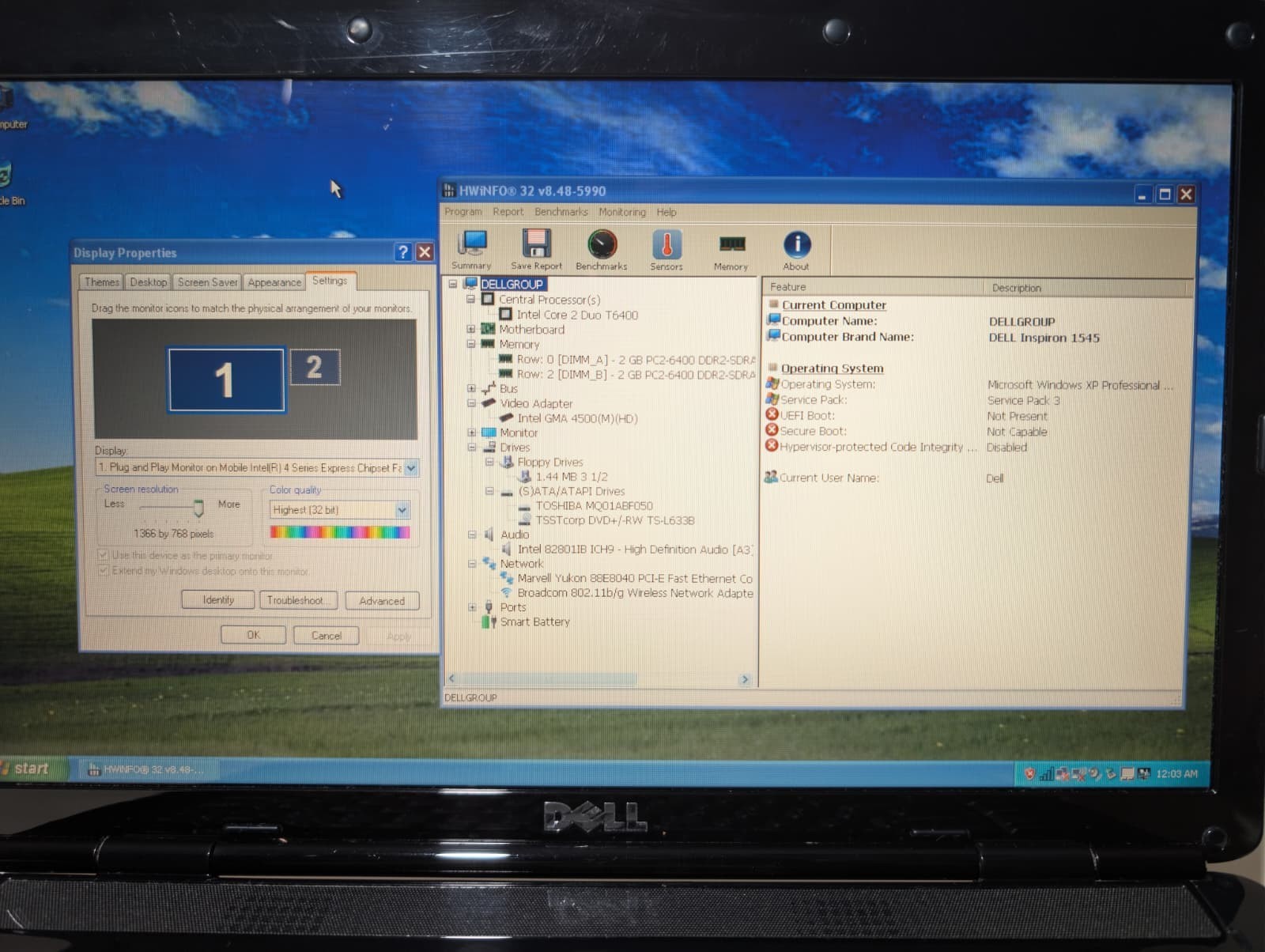Collapse the DELLGROUP root tree node

click(x=453, y=284)
